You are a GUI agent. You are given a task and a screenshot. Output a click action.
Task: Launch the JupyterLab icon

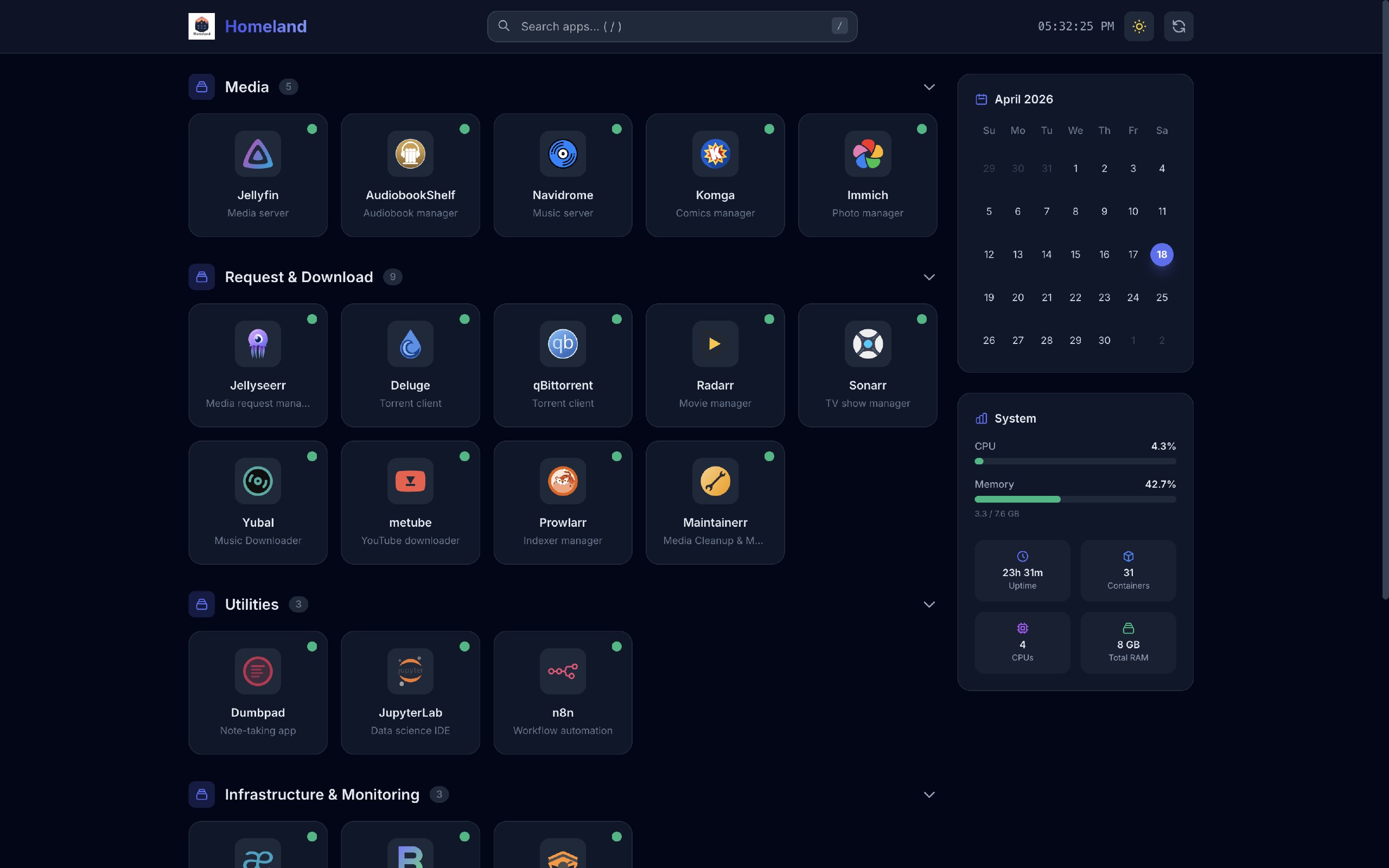410,671
